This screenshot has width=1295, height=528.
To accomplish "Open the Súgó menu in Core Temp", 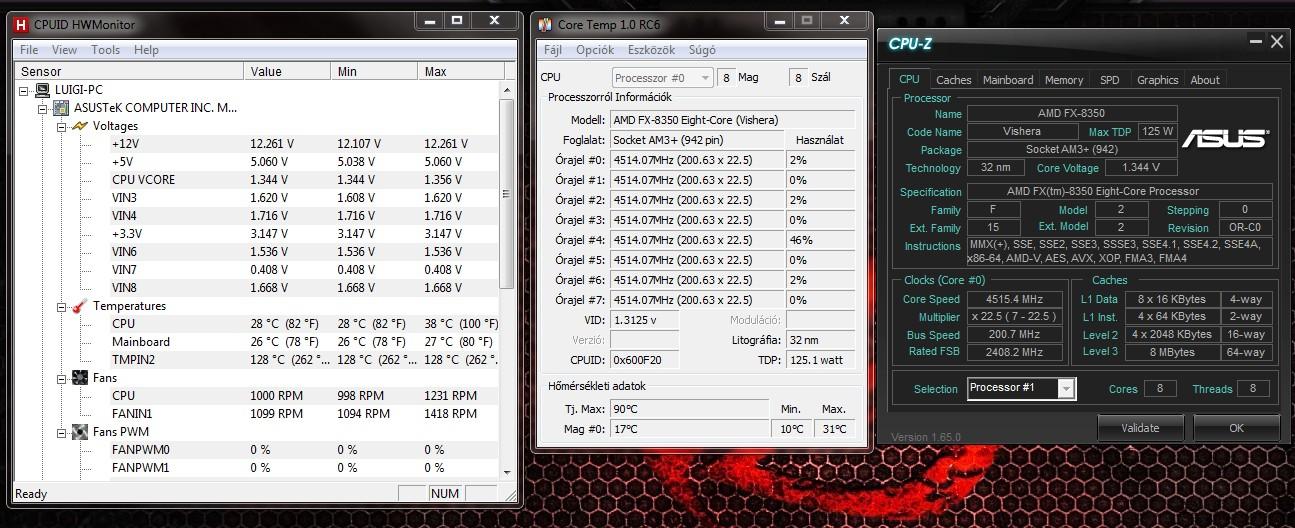I will (x=702, y=50).
